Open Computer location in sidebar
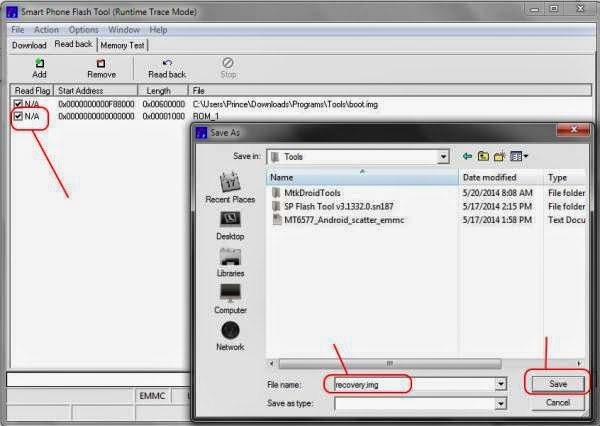The width and height of the screenshot is (600, 426). (x=230, y=299)
